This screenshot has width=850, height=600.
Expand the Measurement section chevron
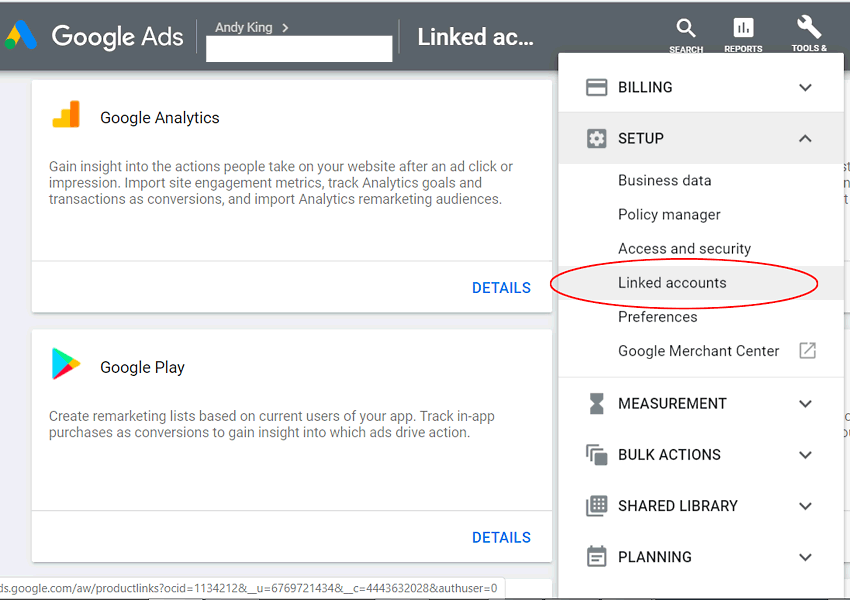tap(805, 404)
